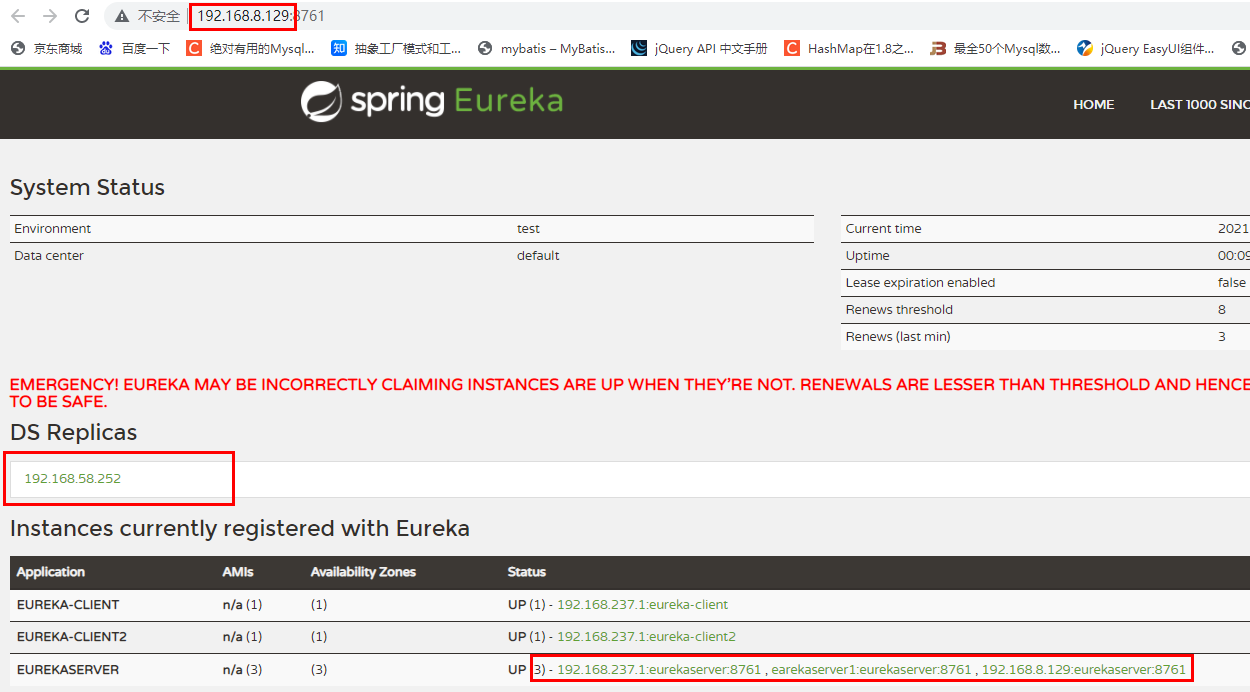Image resolution: width=1250 pixels, height=692 pixels.
Task: Open the HashMap在1.8之 bookmark
Action: pyautogui.click(x=849, y=48)
